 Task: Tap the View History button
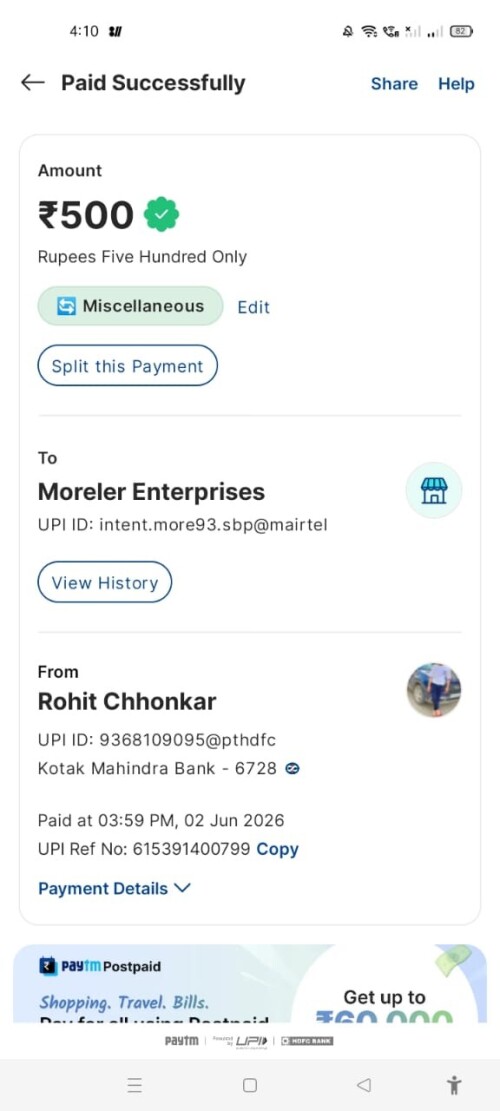[105, 582]
